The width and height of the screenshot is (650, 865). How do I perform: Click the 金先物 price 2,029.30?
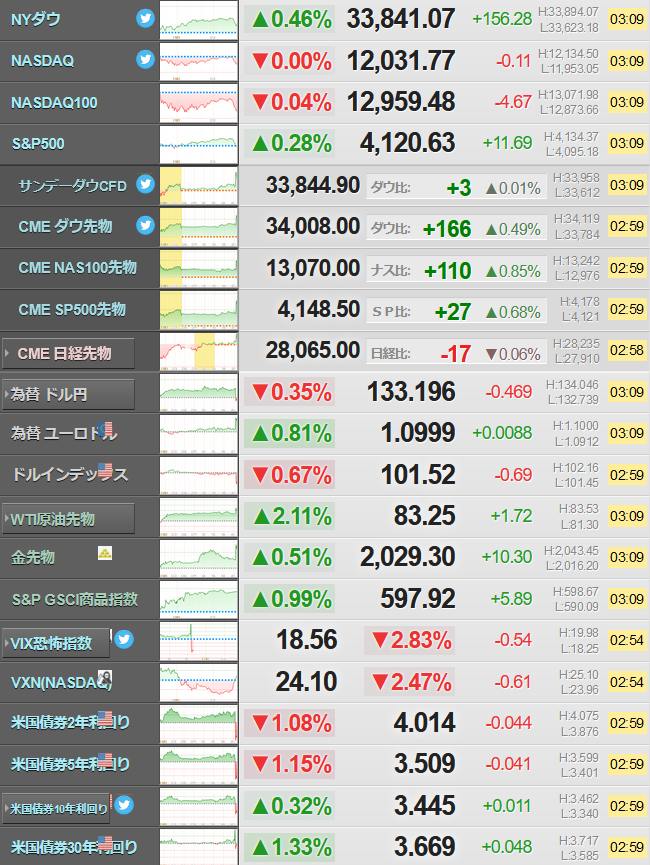tap(407, 557)
